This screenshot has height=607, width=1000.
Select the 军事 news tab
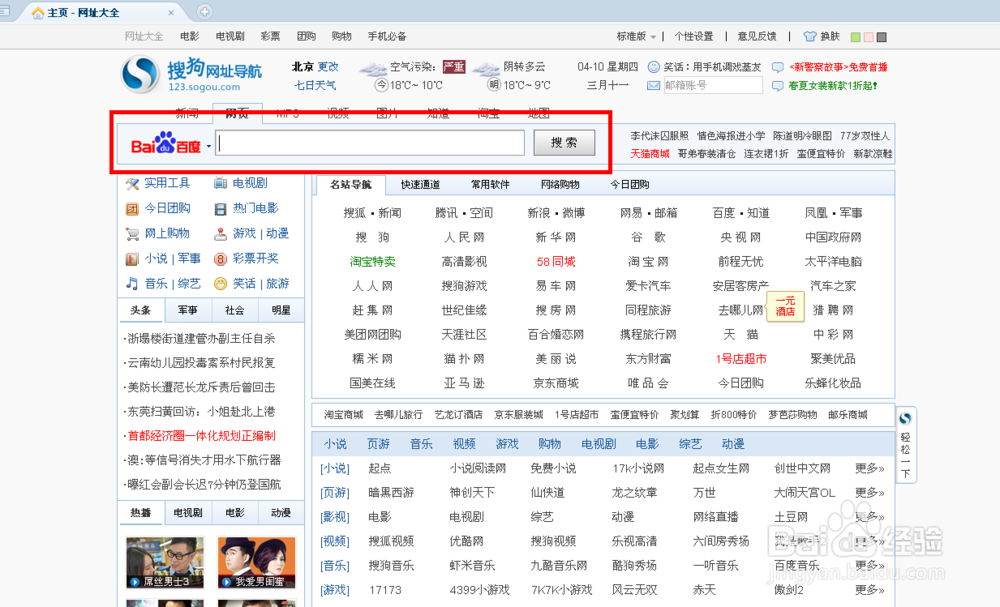[x=188, y=311]
